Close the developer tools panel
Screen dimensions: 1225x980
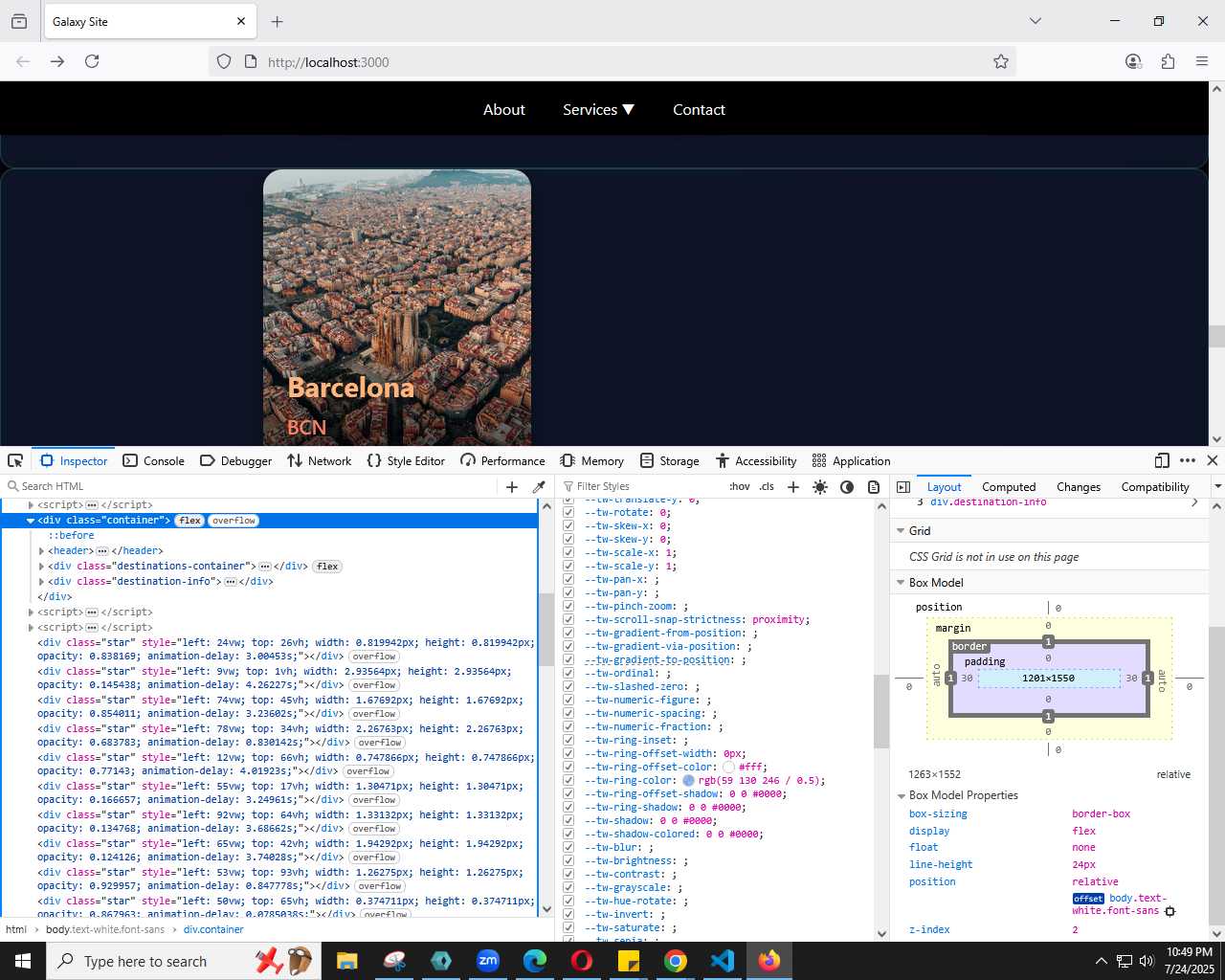(x=1213, y=460)
